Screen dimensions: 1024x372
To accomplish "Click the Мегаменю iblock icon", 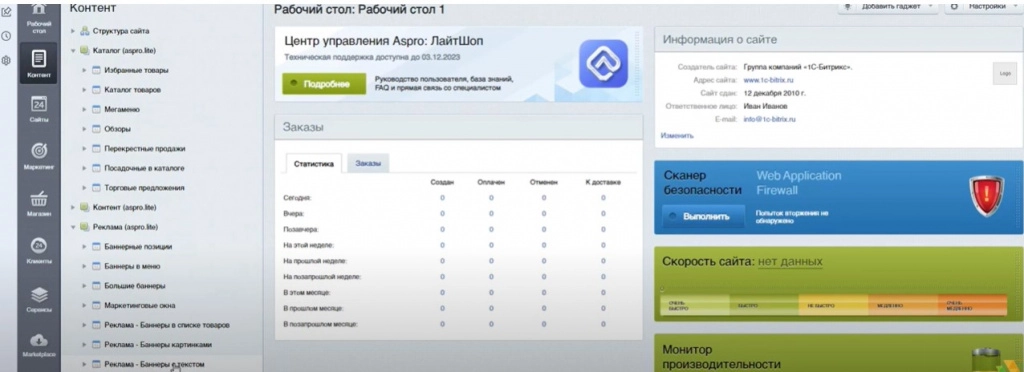I will pyautogui.click(x=97, y=109).
